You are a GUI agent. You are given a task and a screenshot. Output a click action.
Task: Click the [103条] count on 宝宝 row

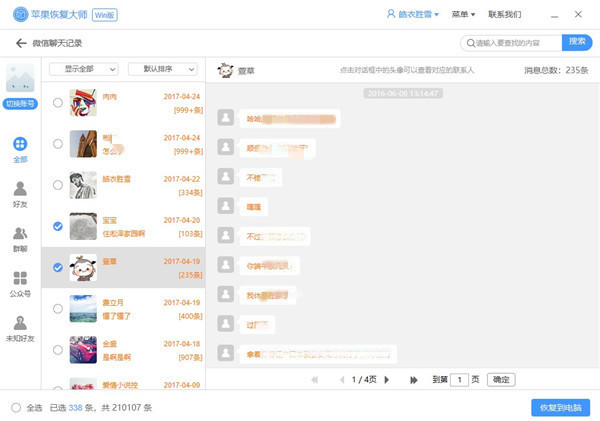tap(190, 234)
